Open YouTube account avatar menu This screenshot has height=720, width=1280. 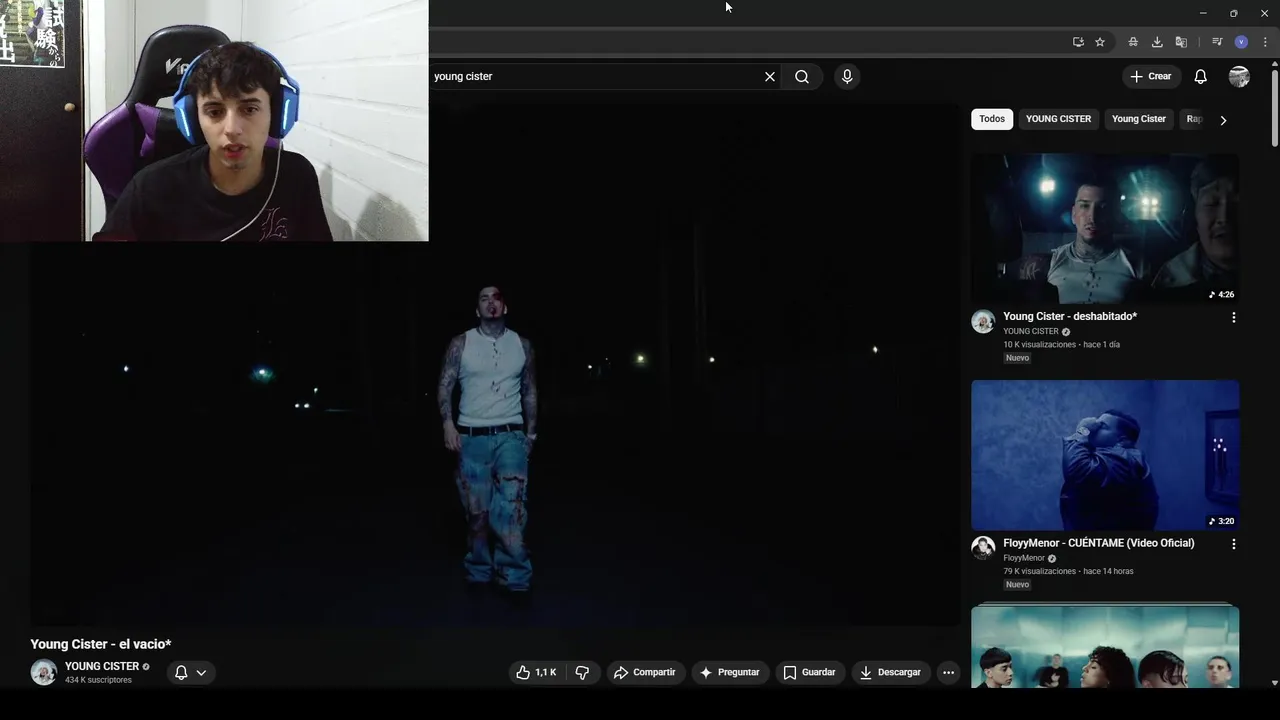[x=1239, y=76]
